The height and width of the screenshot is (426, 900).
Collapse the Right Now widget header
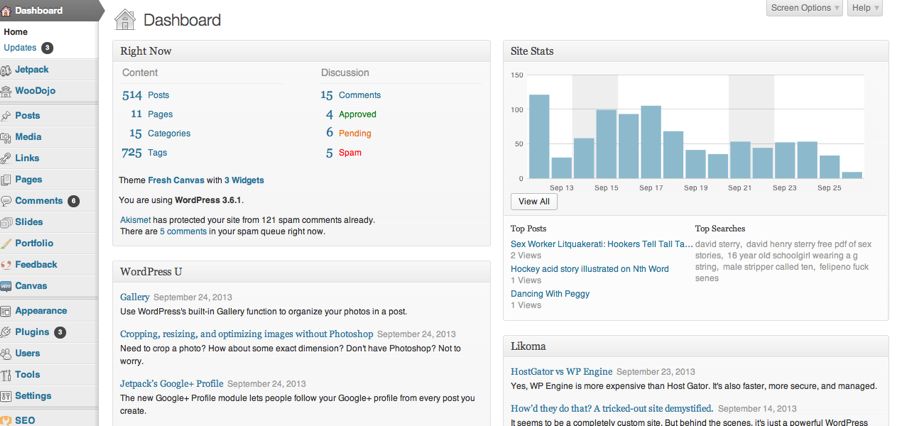tap(301, 51)
